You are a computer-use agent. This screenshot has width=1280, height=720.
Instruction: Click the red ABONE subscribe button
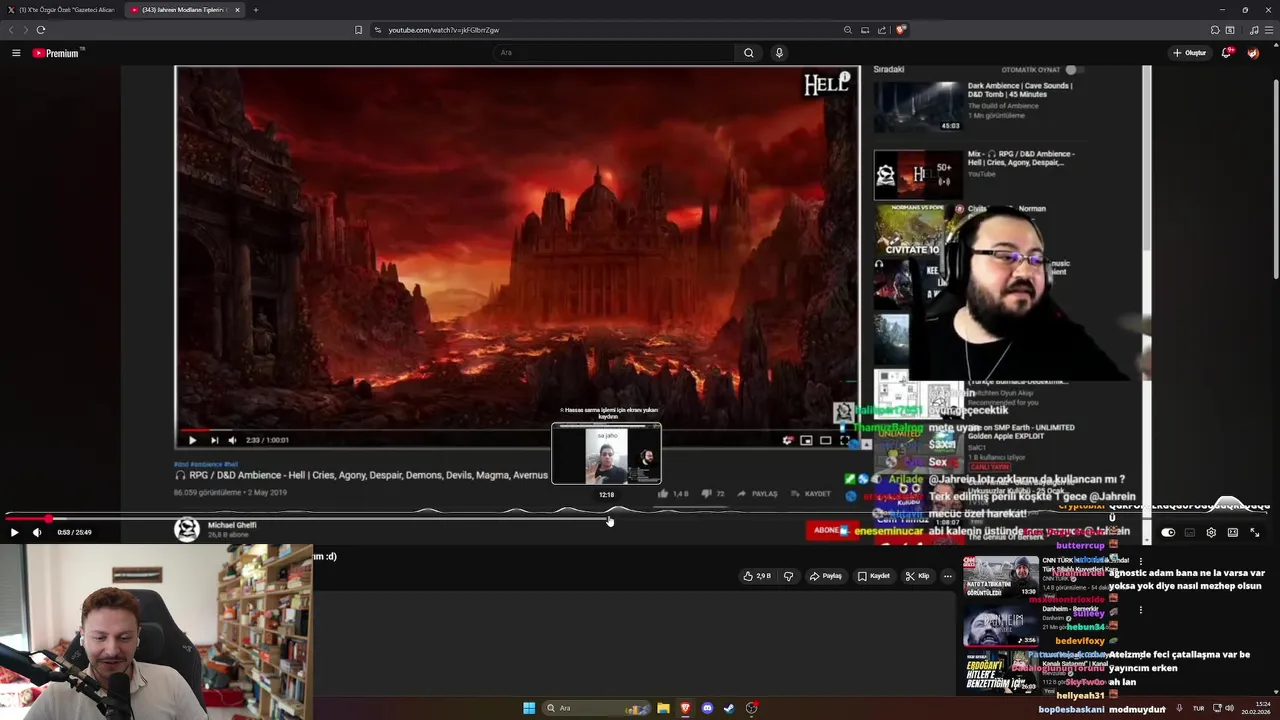pos(828,530)
